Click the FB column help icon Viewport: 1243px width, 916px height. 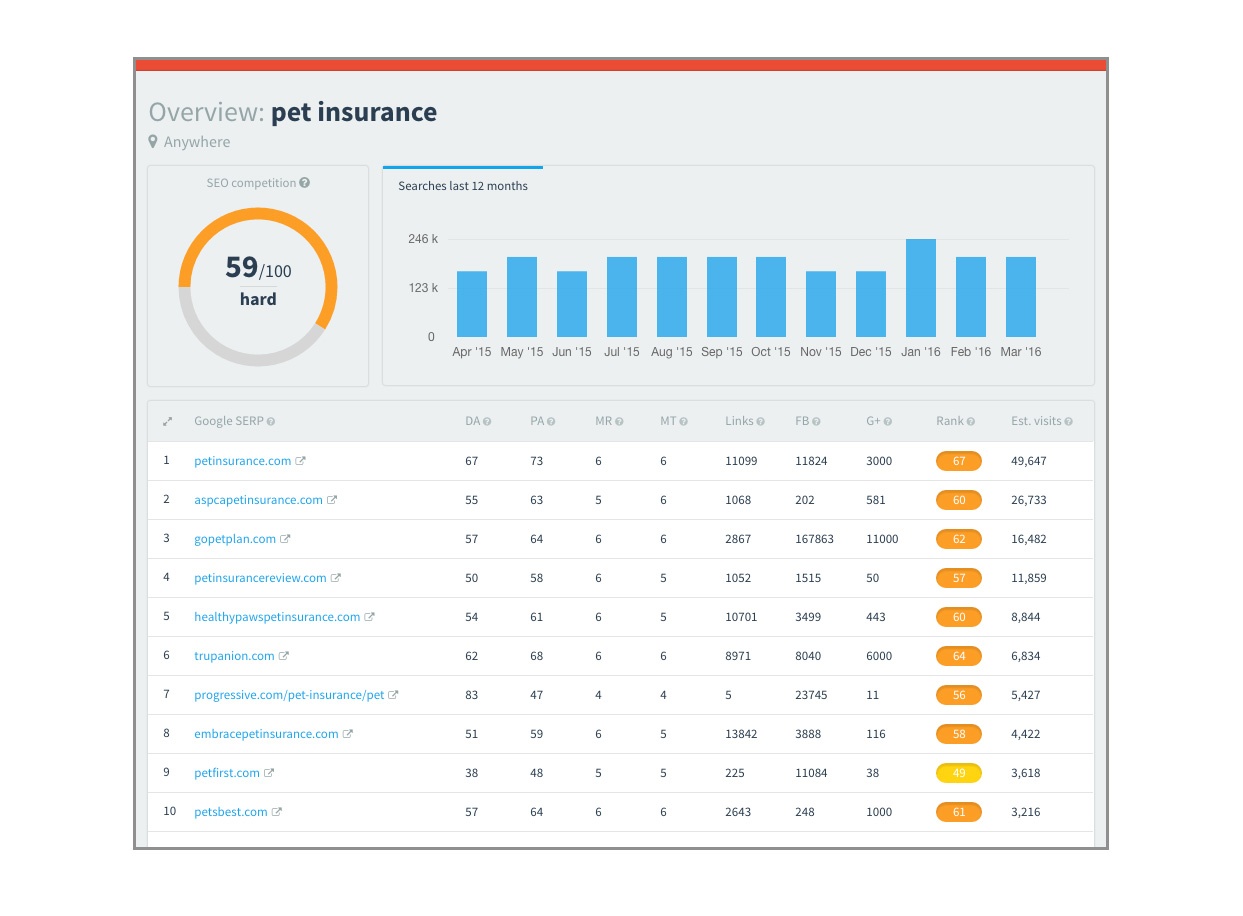(817, 422)
